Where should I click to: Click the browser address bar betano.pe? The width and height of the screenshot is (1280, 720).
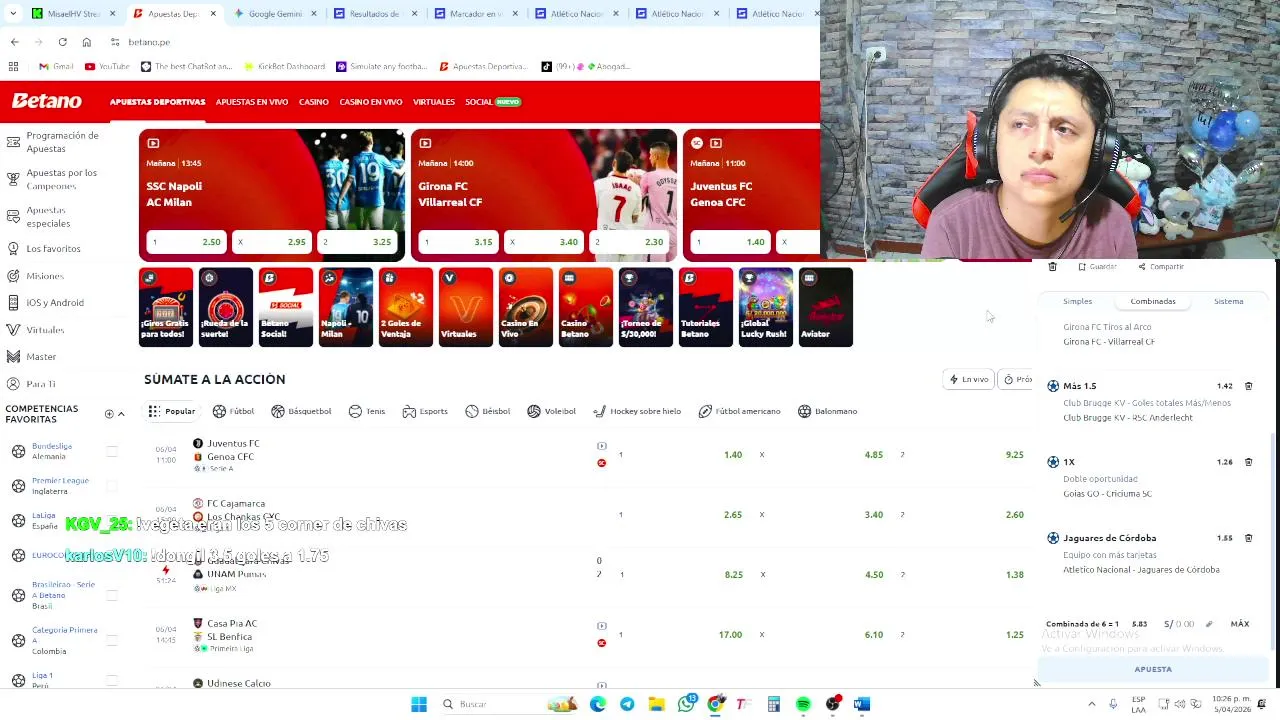(x=149, y=42)
